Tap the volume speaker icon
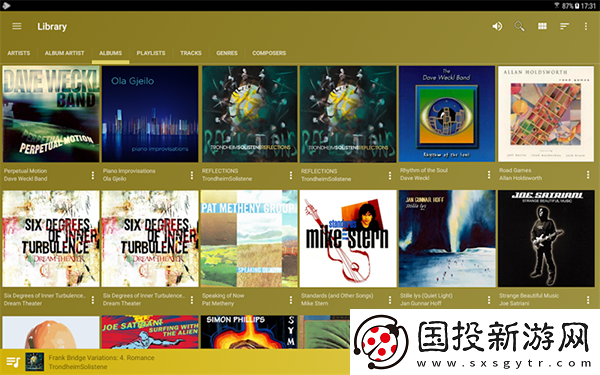 [497, 26]
